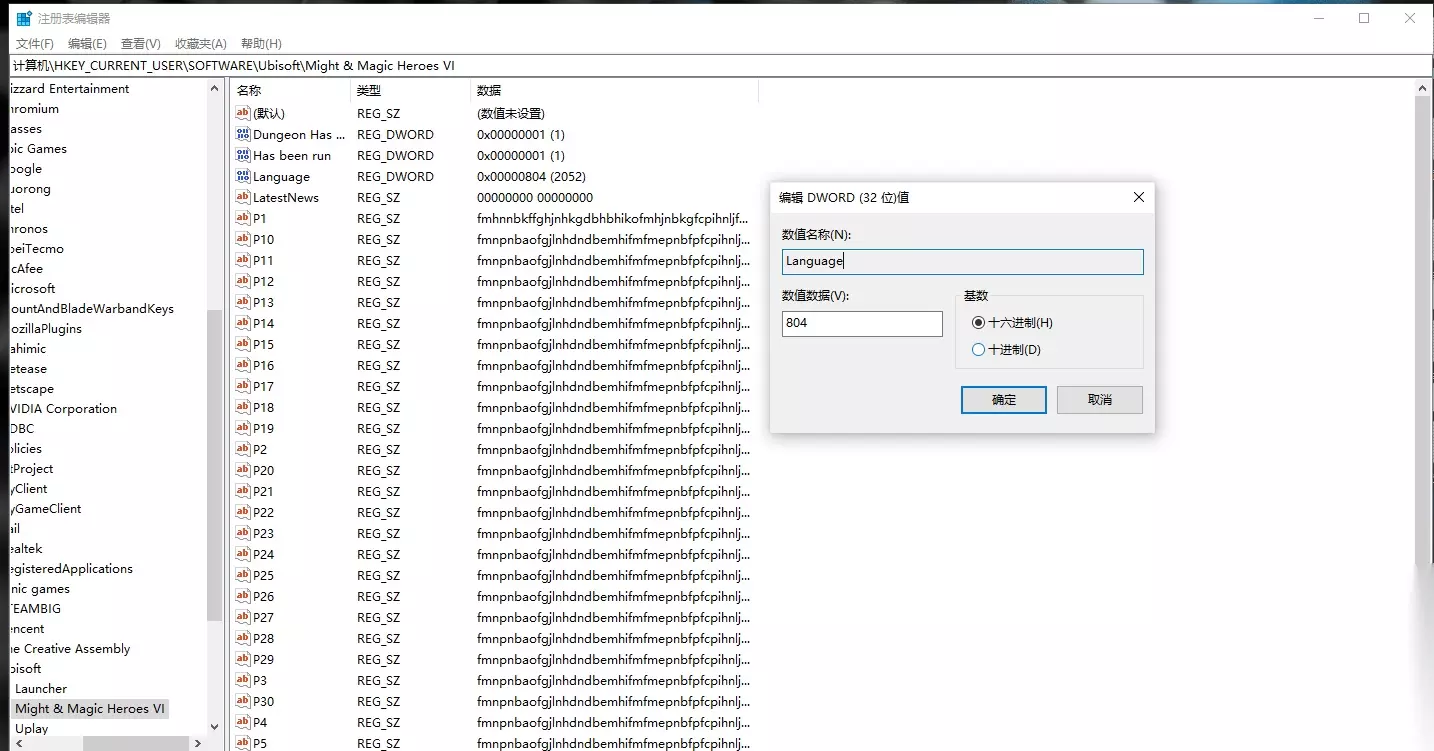1434x751 pixels.
Task: Click the tree pane scroll-down arrow
Action: point(214,727)
